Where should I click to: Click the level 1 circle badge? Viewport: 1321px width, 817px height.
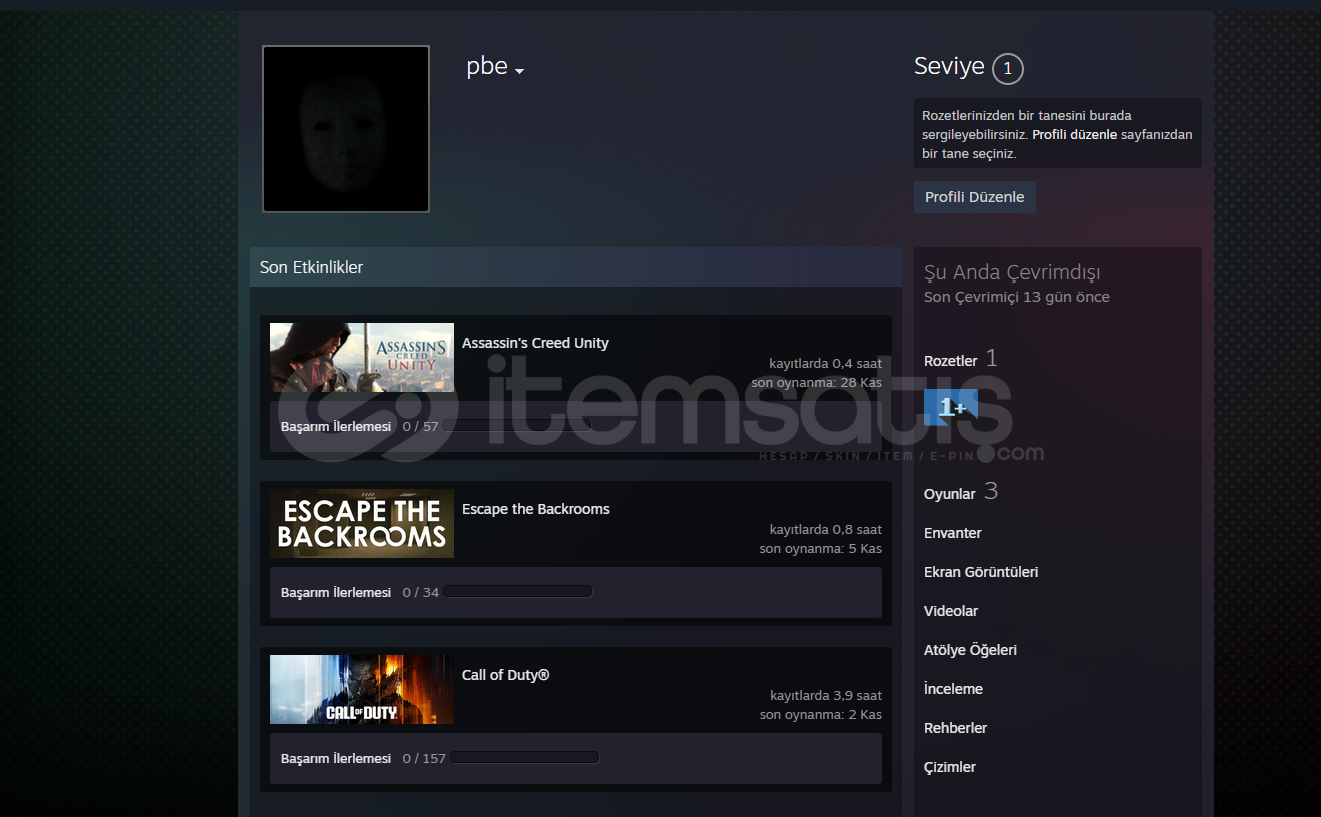tap(1008, 69)
